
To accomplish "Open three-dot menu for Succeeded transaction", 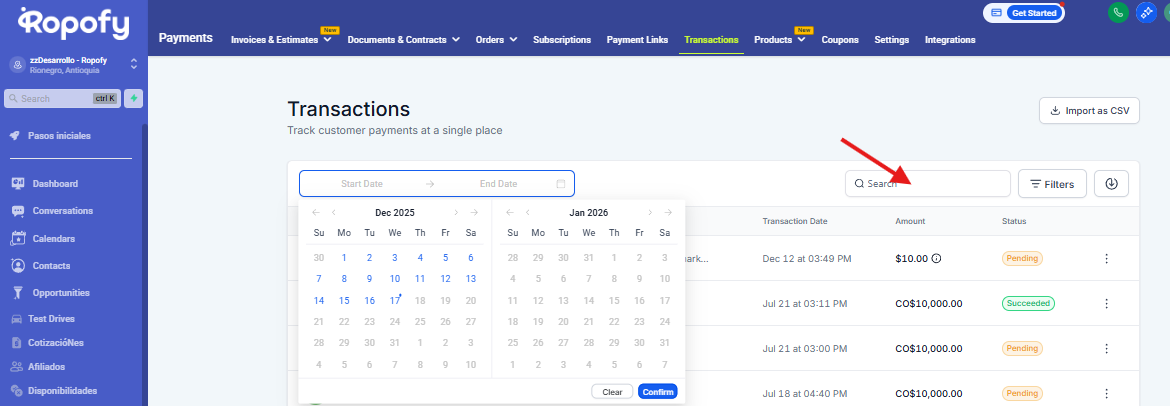I will click(x=1106, y=303).
